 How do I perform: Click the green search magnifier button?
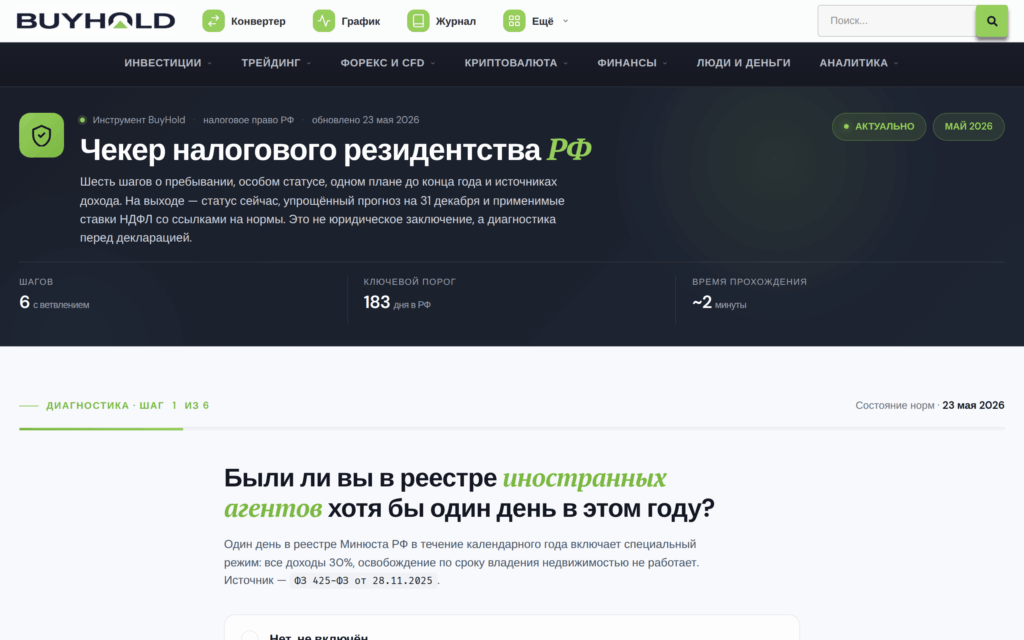coord(991,21)
